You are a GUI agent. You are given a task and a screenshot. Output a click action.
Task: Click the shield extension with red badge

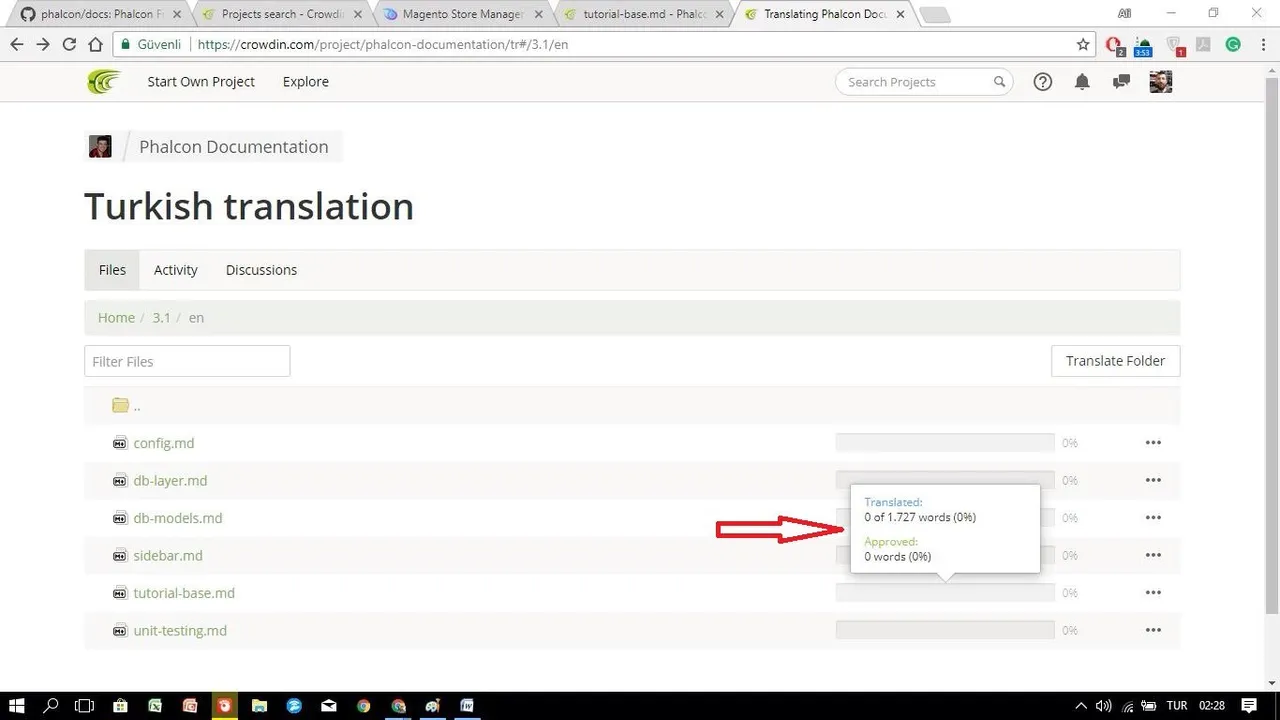(x=1174, y=45)
